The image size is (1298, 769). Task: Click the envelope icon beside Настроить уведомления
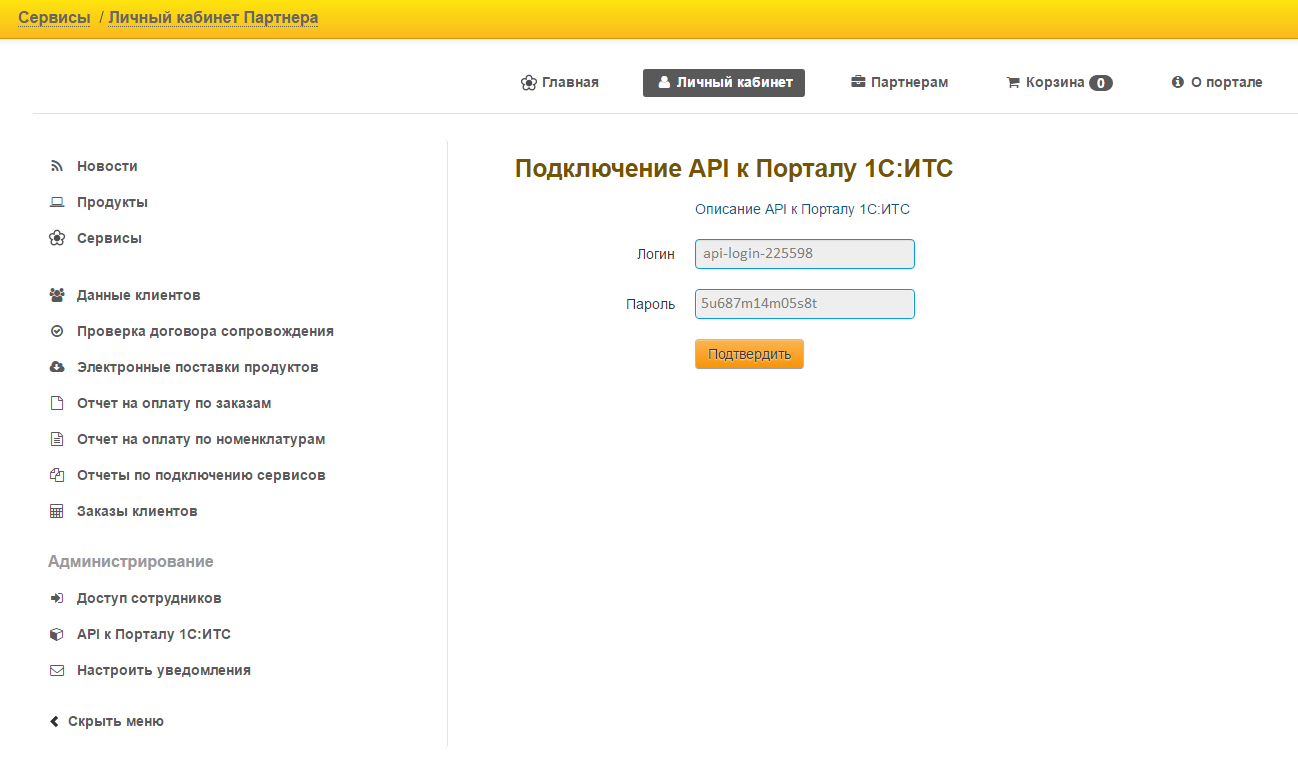point(57,670)
